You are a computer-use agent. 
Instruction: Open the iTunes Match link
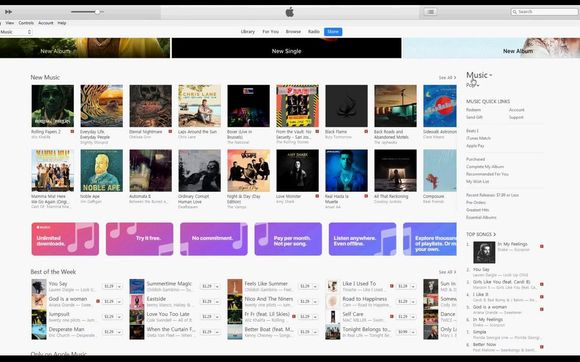point(479,138)
